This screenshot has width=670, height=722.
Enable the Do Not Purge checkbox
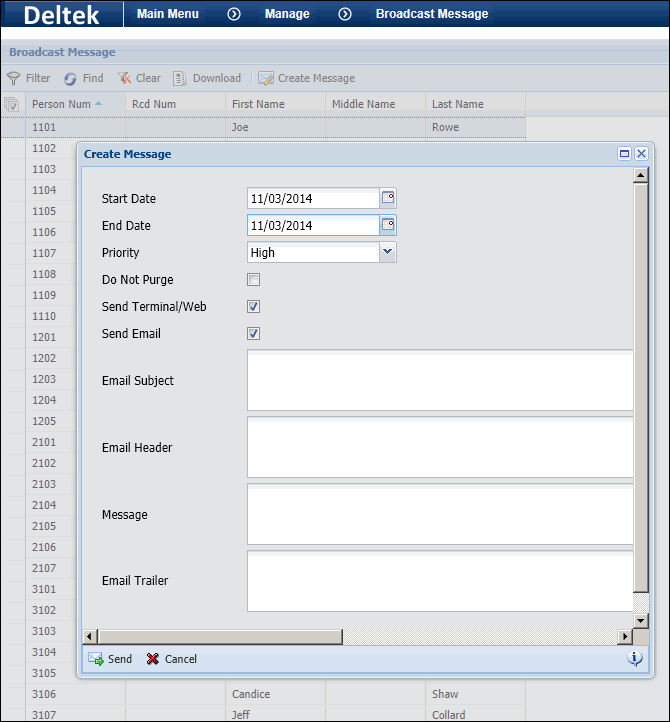pos(254,280)
